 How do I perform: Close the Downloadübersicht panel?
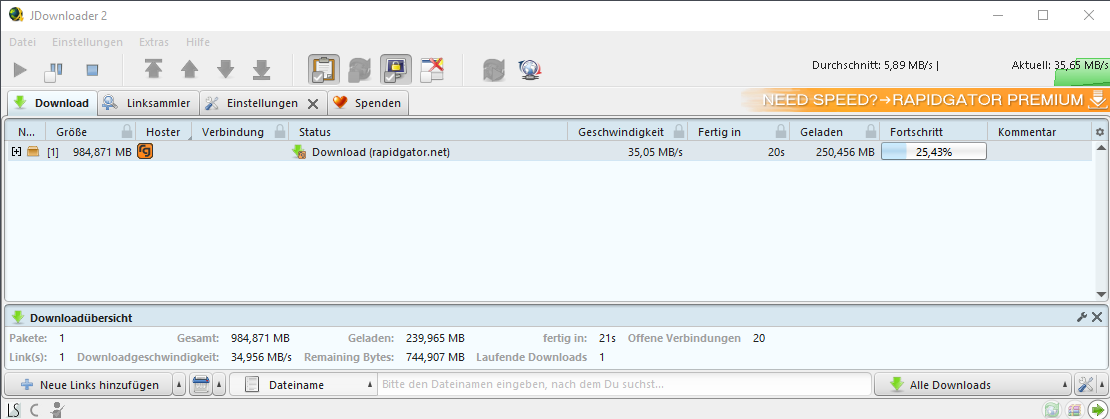tap(1097, 317)
